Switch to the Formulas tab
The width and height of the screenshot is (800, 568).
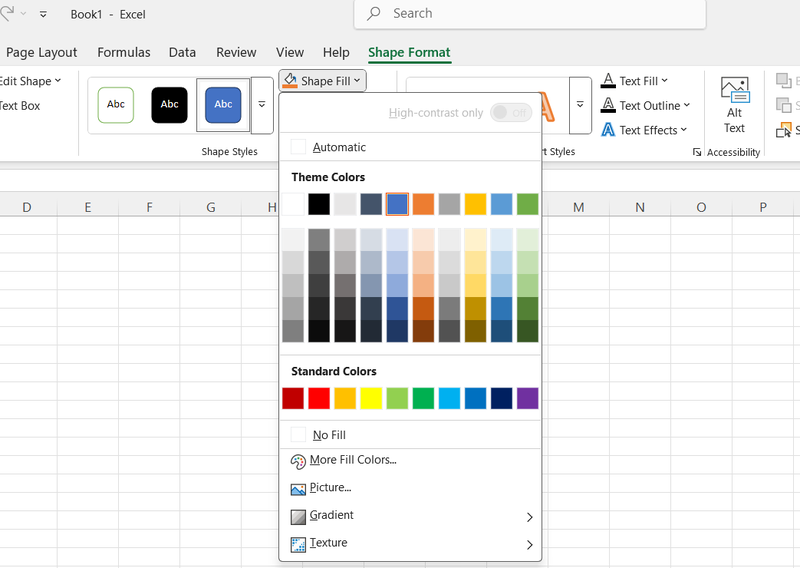(124, 53)
